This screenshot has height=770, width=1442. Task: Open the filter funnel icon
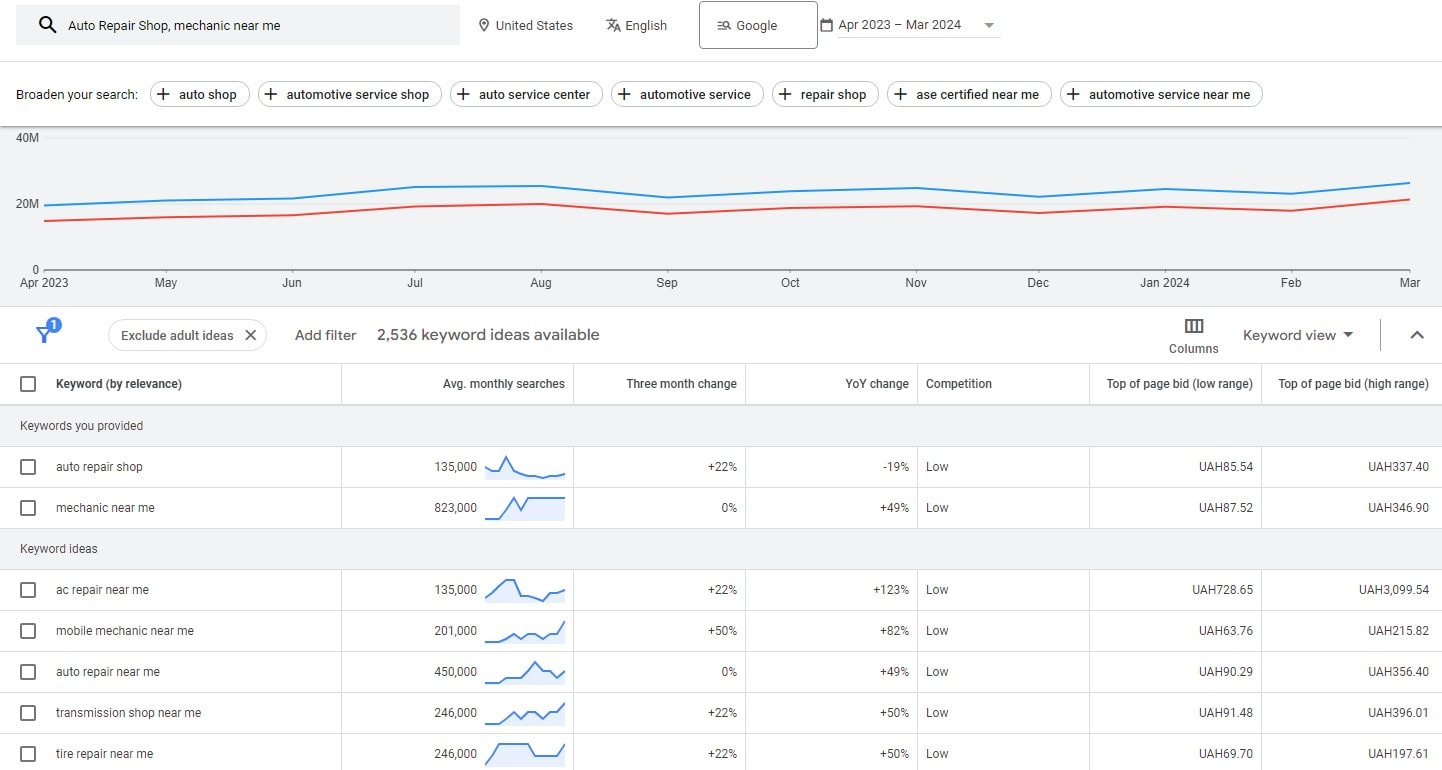click(x=45, y=334)
